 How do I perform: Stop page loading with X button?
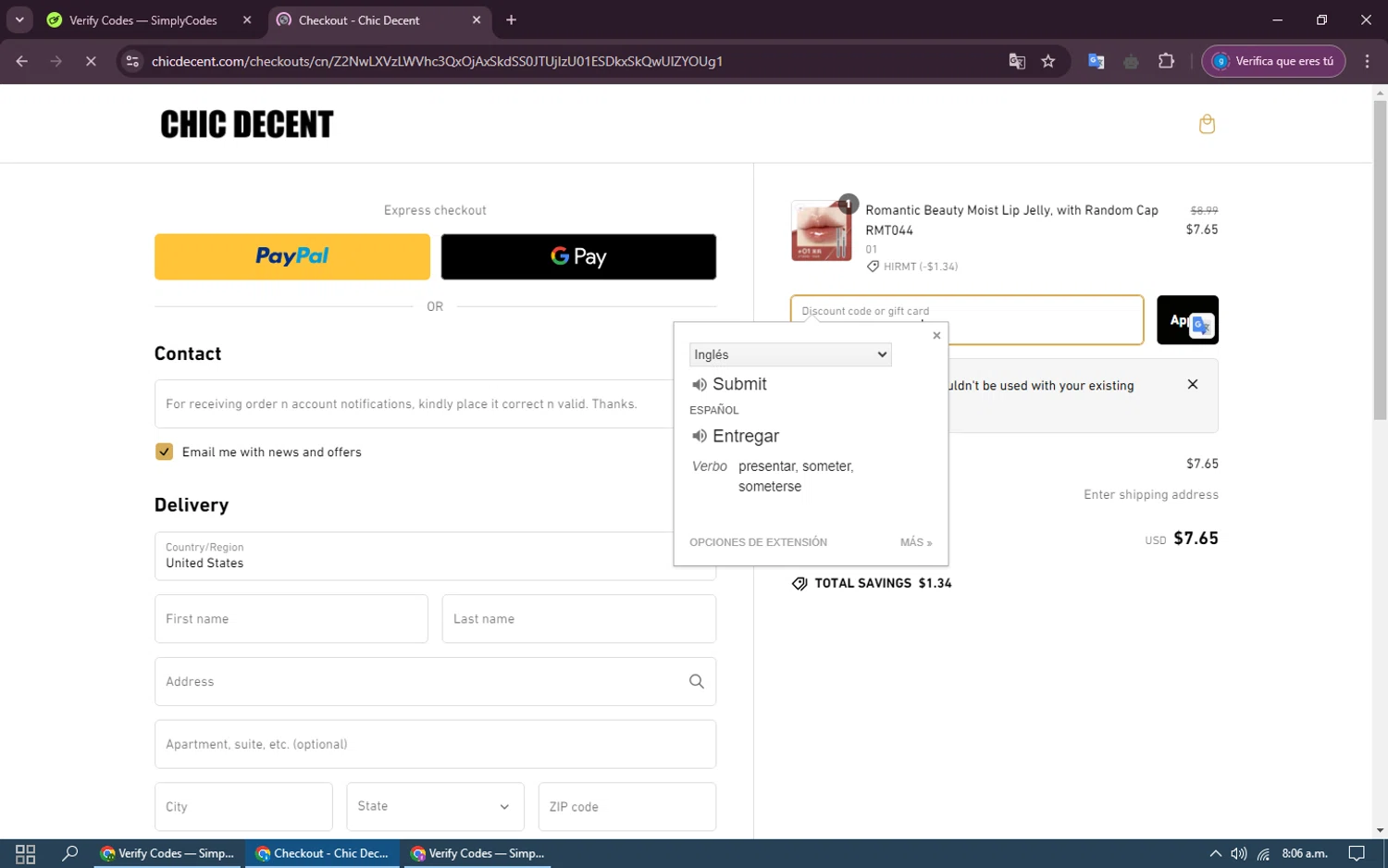[x=91, y=61]
